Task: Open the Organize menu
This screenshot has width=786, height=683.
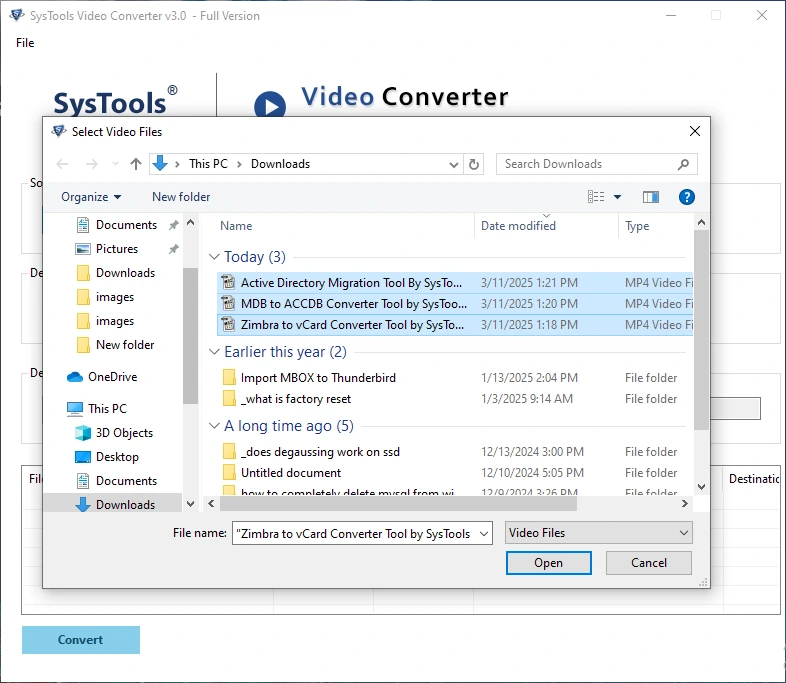Action: (x=91, y=197)
